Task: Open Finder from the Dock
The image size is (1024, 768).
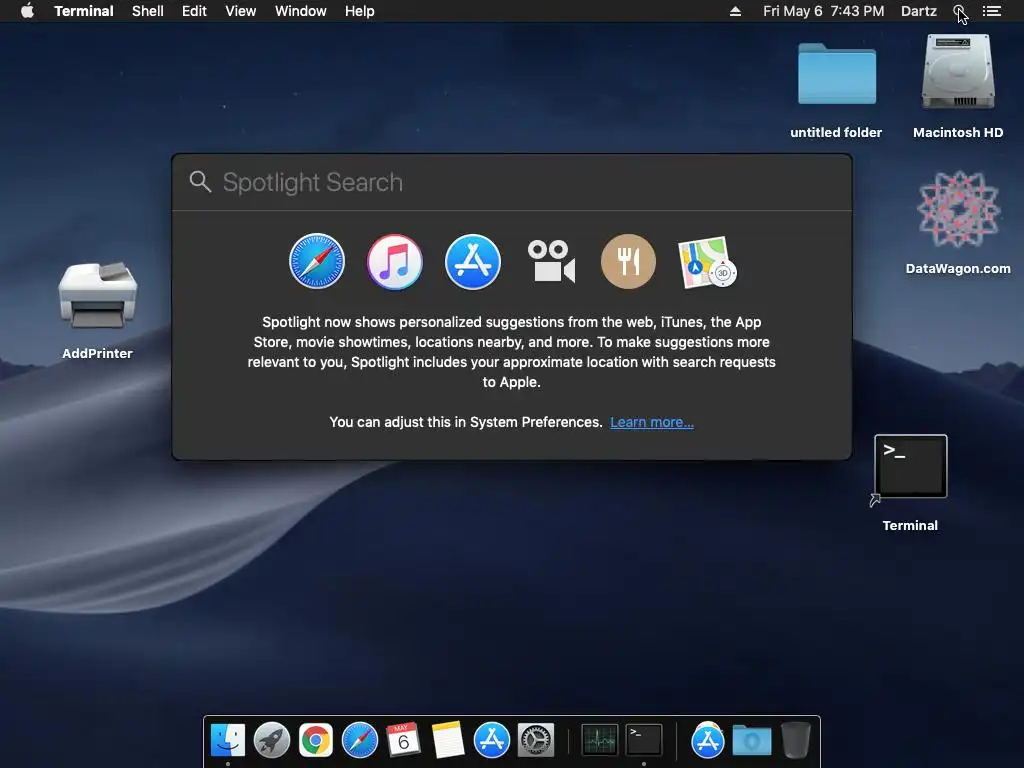Action: coord(228,741)
